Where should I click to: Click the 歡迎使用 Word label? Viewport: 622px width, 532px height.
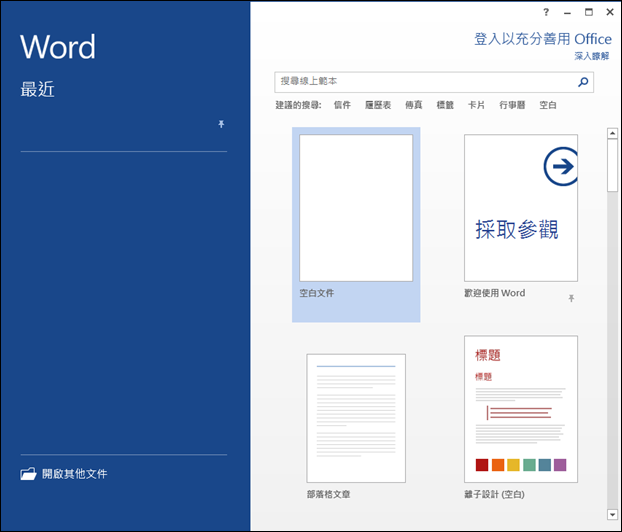[x=495, y=293]
